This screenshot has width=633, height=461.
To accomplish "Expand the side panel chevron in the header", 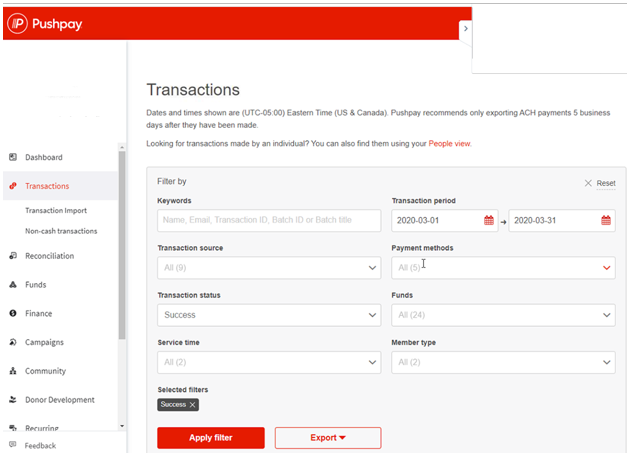I will point(465,29).
